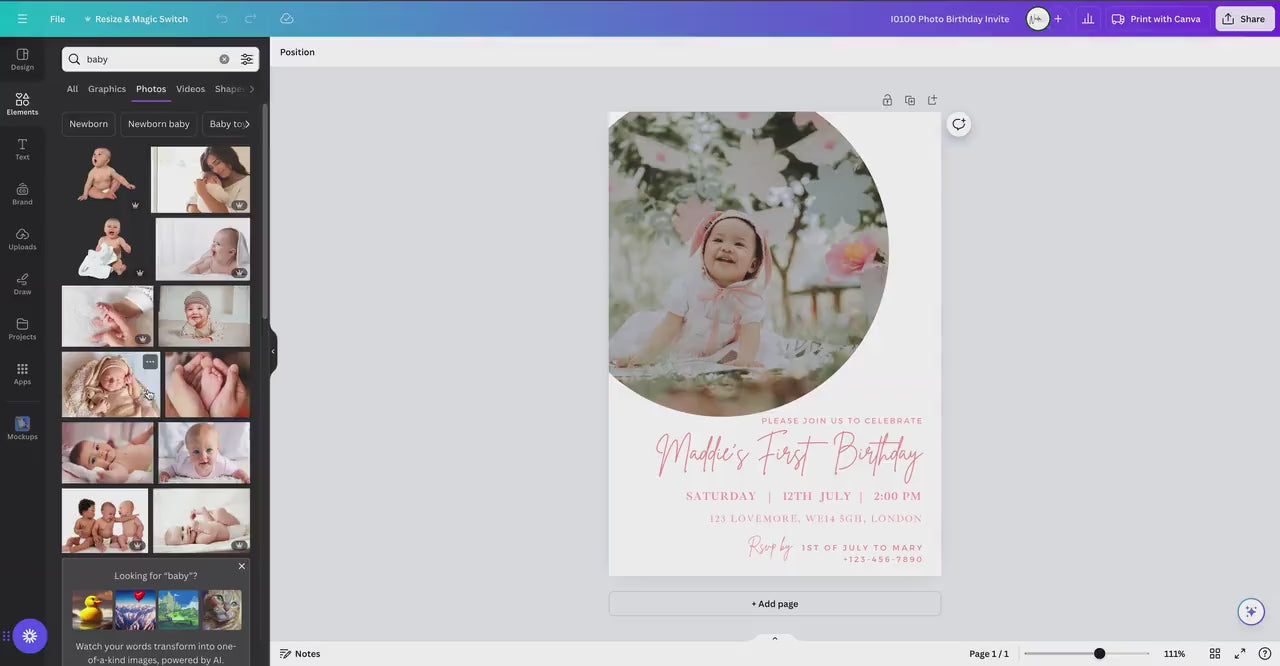
Task: Select the rubber duck AI image
Action: 92,610
